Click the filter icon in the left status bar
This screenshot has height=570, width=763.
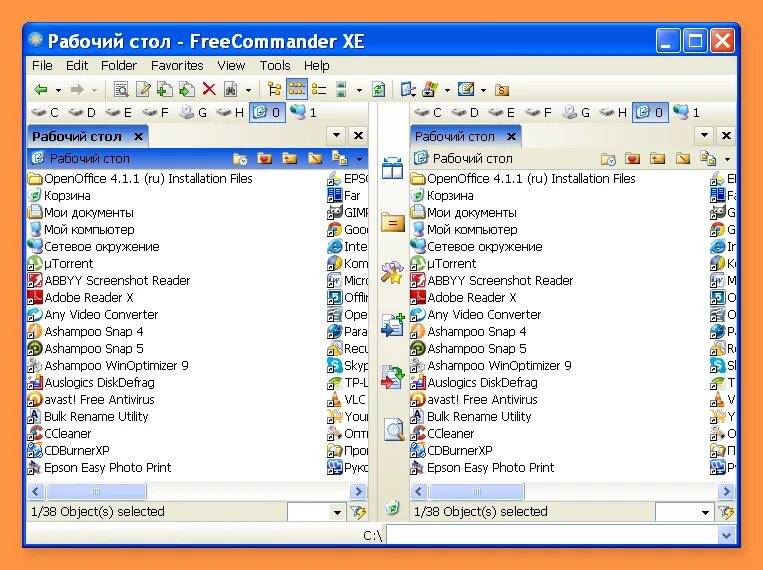tap(358, 512)
